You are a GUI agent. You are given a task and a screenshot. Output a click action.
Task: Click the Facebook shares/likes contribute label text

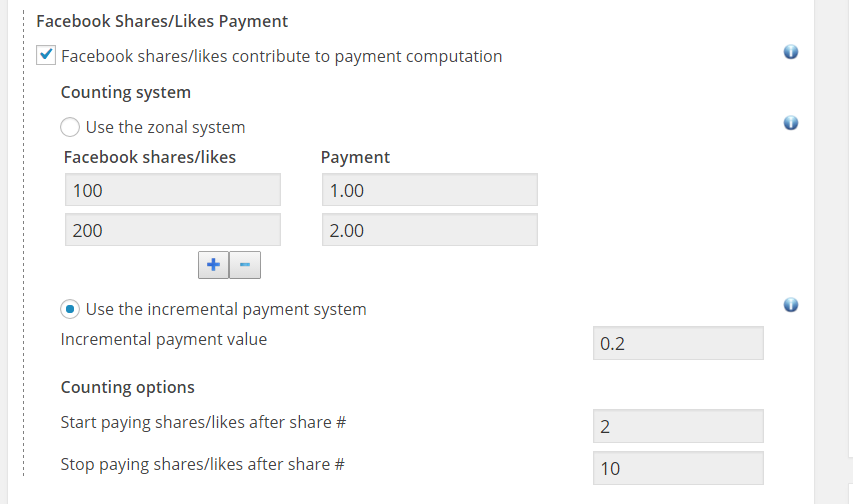(281, 56)
